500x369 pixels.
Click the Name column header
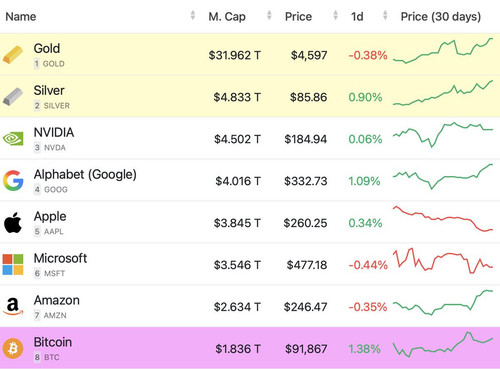pyautogui.click(x=21, y=16)
